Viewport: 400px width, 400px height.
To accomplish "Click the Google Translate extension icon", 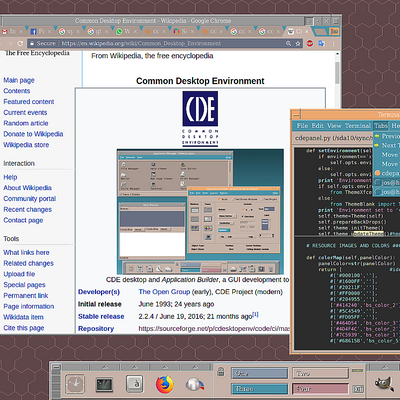I will [x=321, y=43].
